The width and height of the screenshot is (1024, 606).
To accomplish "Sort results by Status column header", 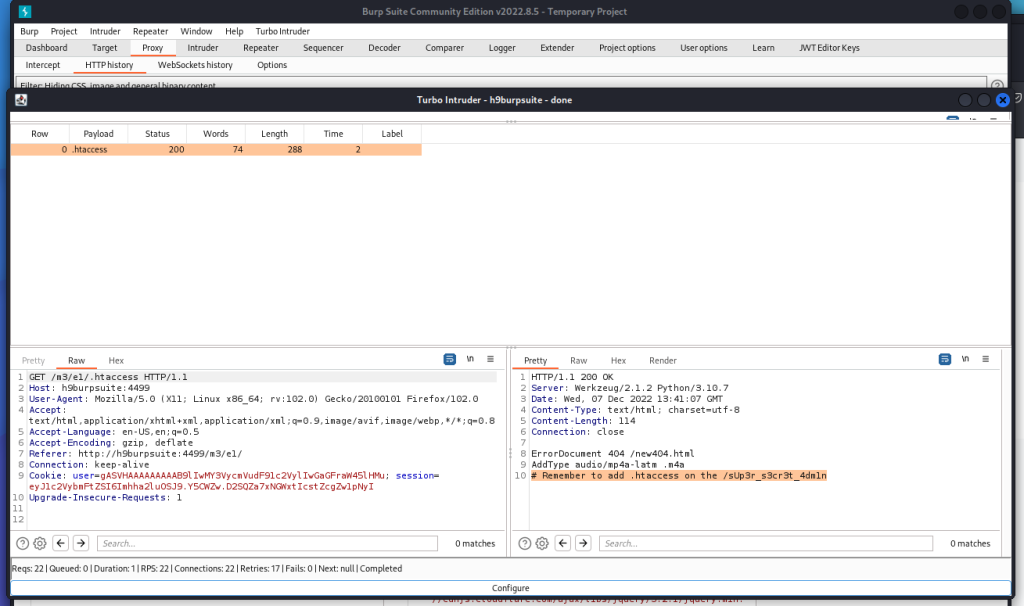I will [157, 133].
